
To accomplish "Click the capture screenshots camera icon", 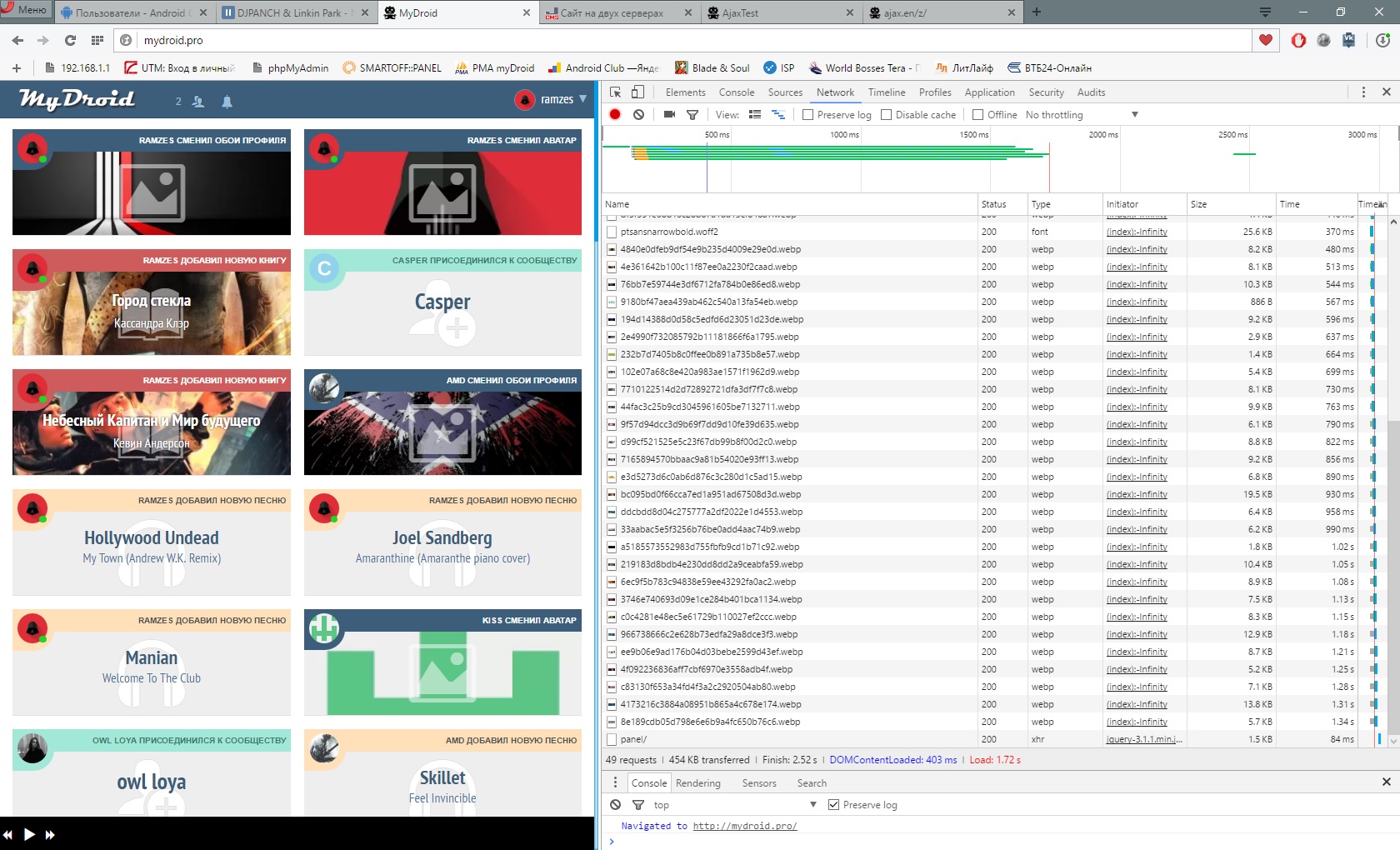I will pos(669,115).
